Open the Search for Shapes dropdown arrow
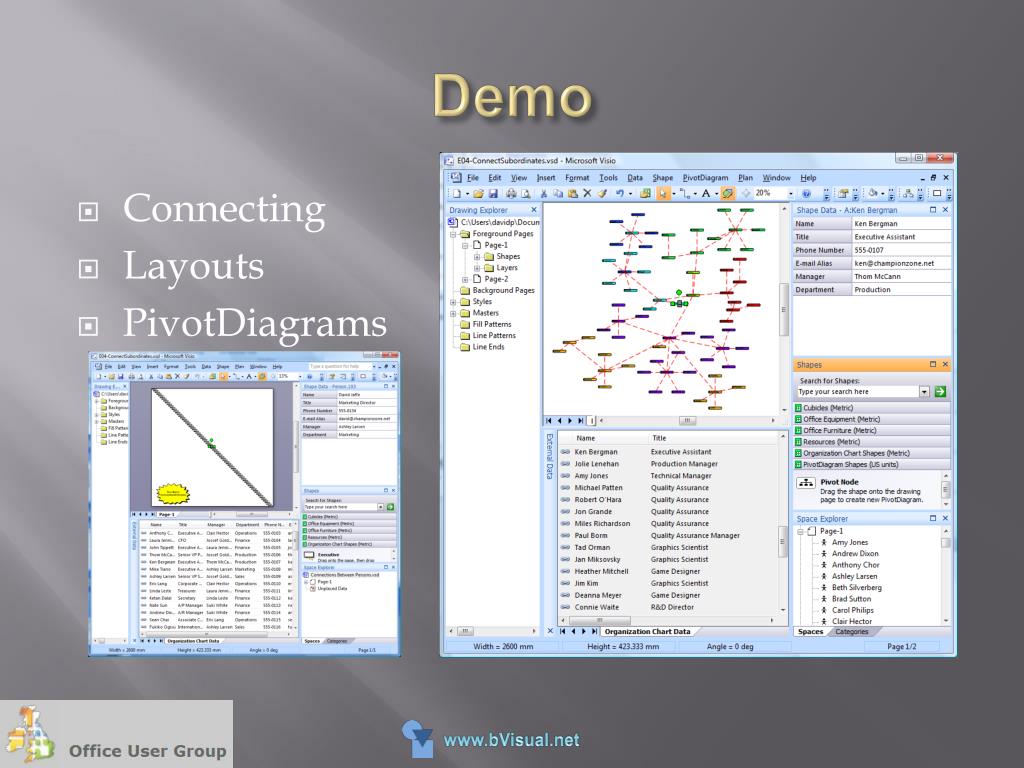The image size is (1024, 768). tap(924, 392)
